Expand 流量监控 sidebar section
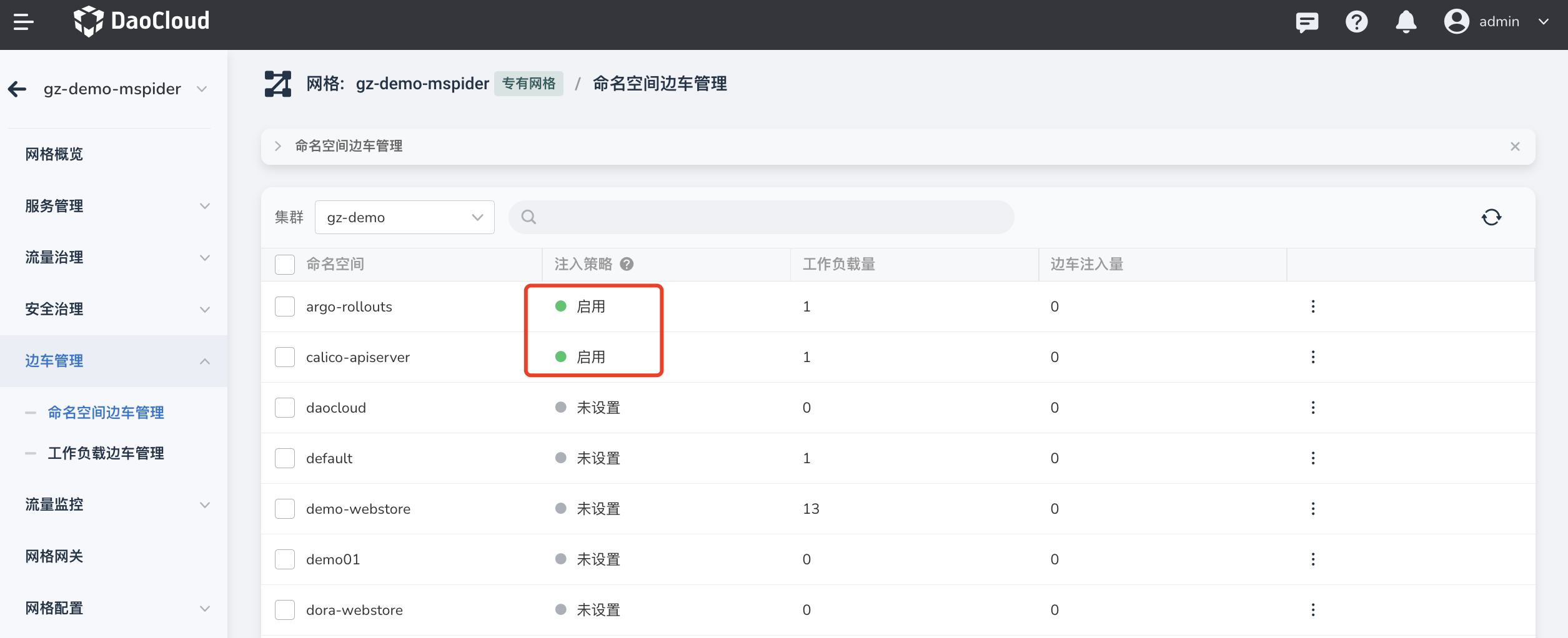 (114, 505)
